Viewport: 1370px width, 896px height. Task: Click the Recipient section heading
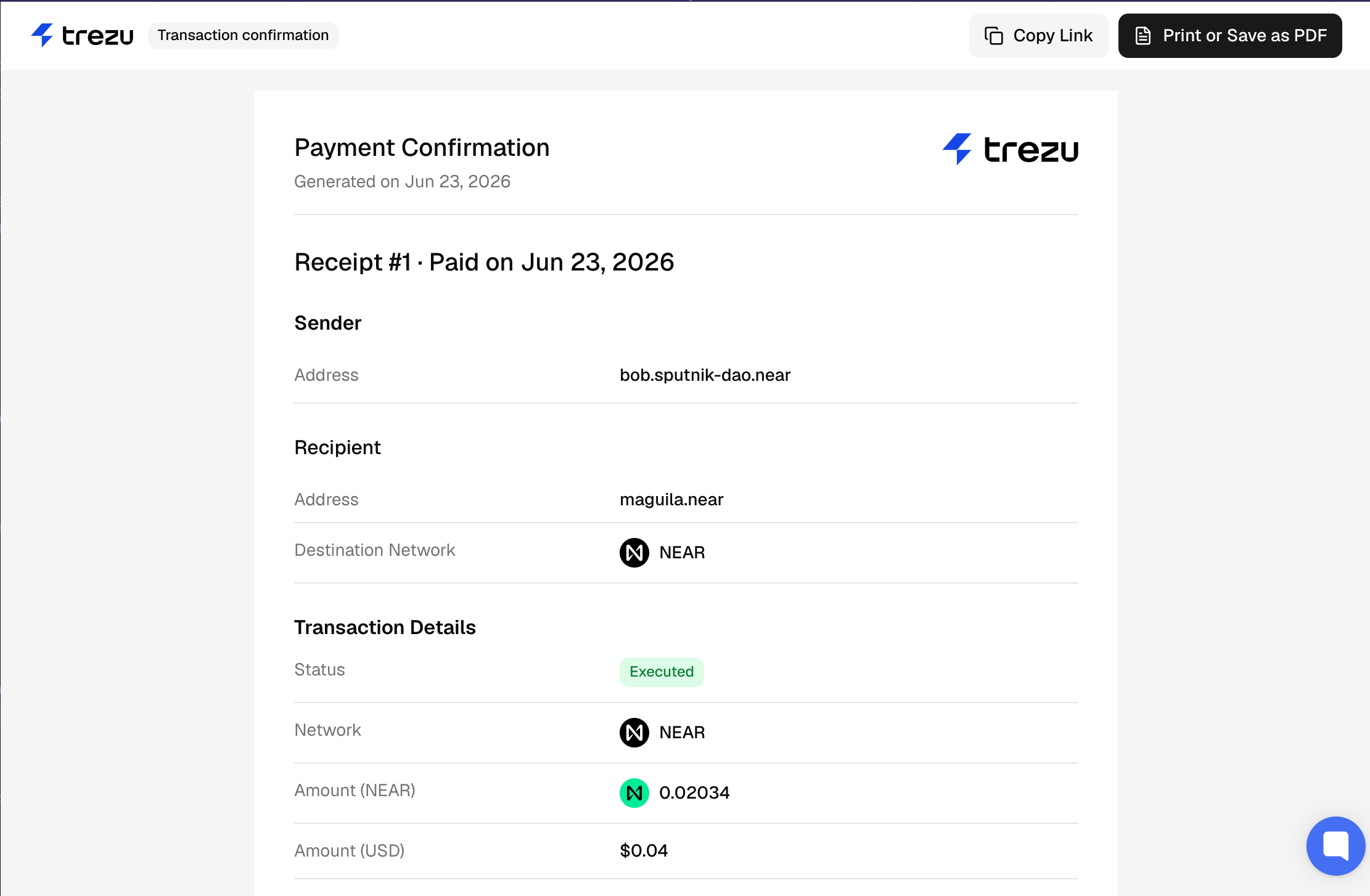tap(337, 447)
